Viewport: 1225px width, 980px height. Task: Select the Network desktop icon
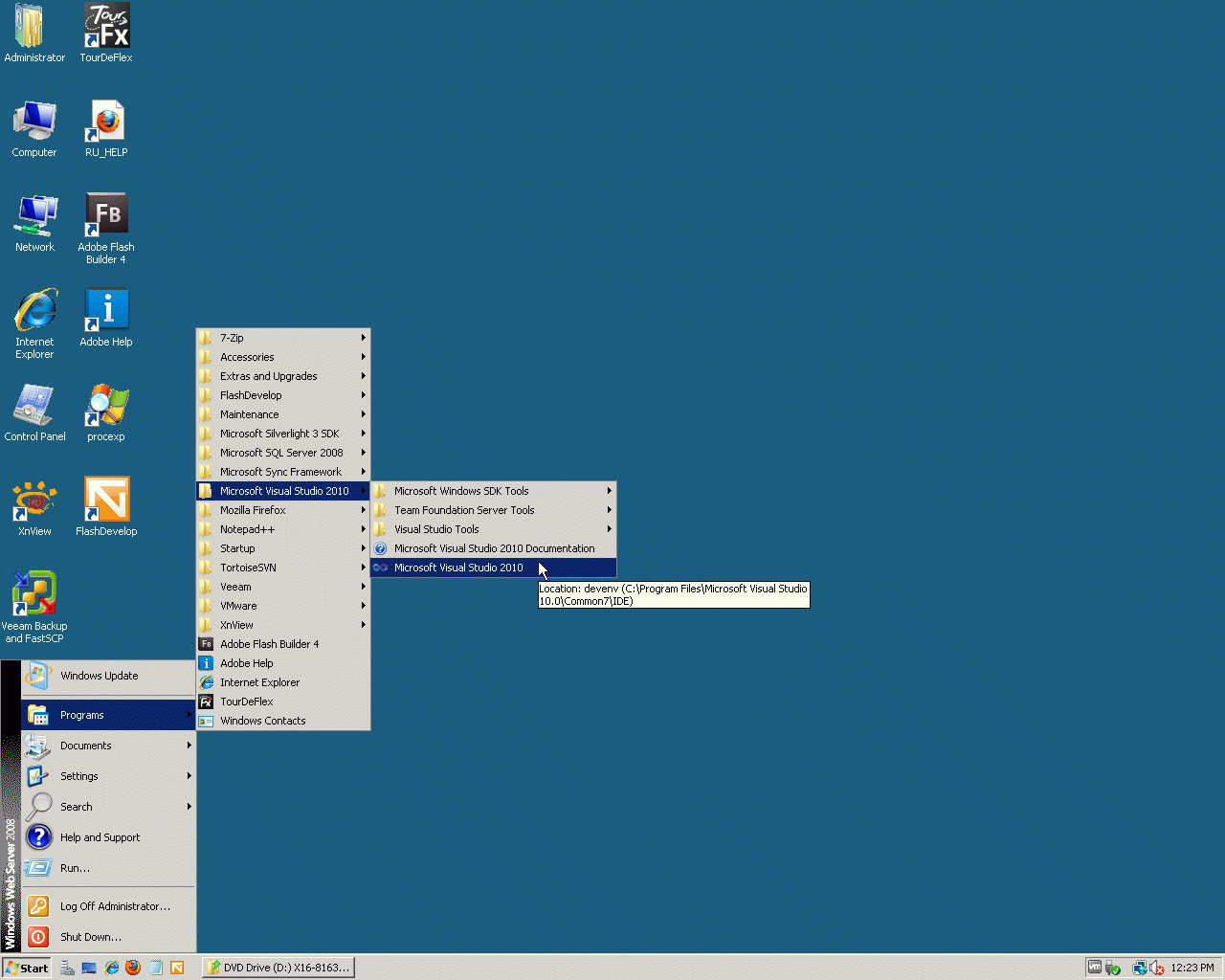click(34, 223)
